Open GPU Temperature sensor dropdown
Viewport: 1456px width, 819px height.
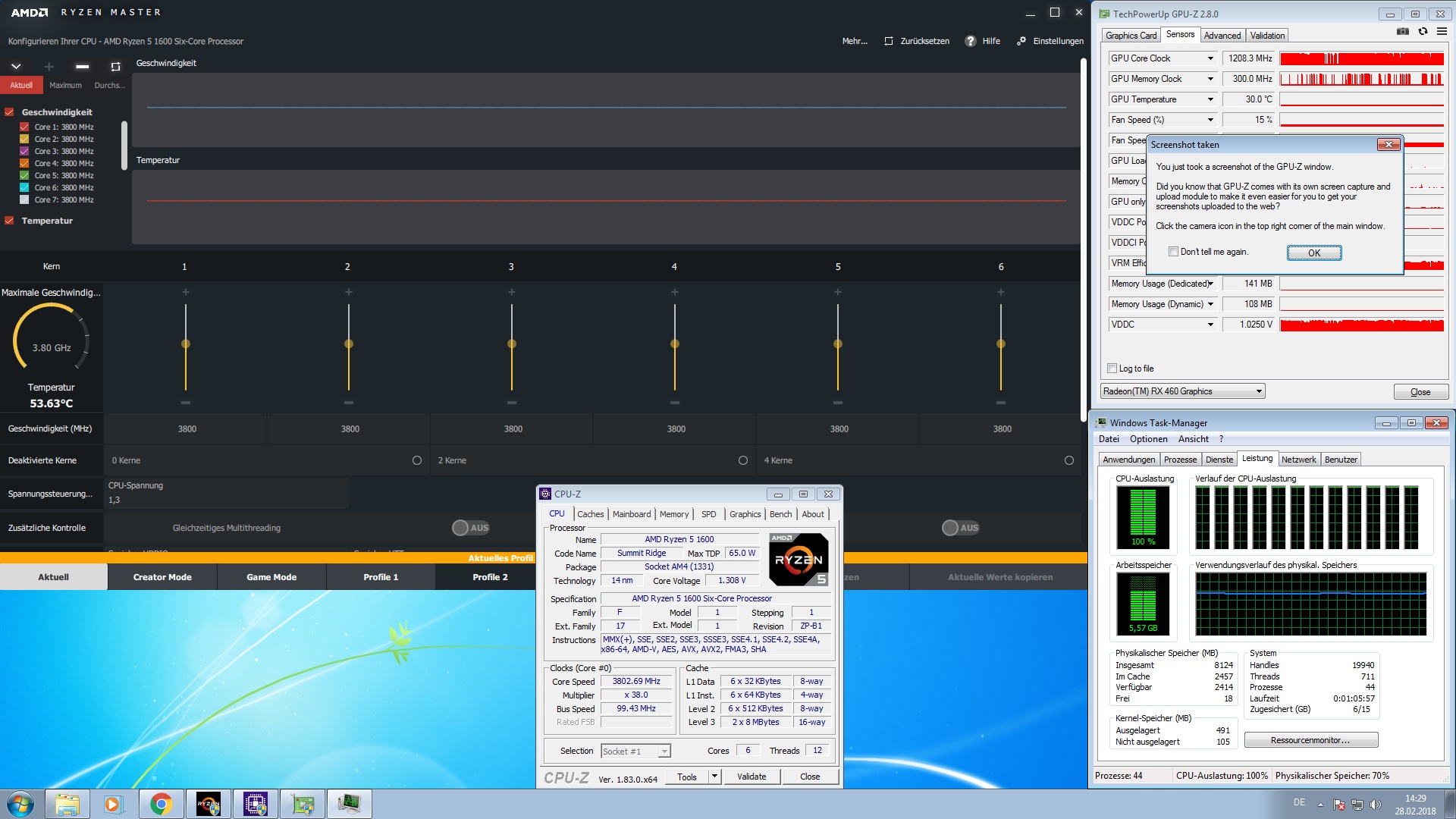pos(1210,99)
